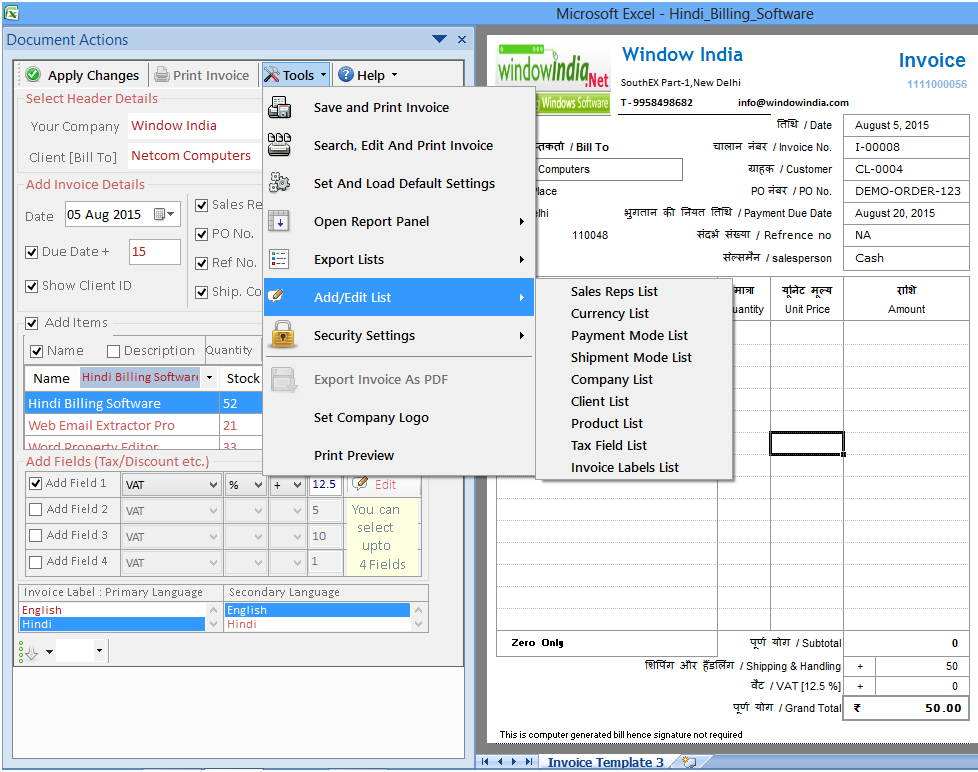Click the Add/Edit List pencil icon
This screenshot has height=772, width=978.
pos(278,296)
